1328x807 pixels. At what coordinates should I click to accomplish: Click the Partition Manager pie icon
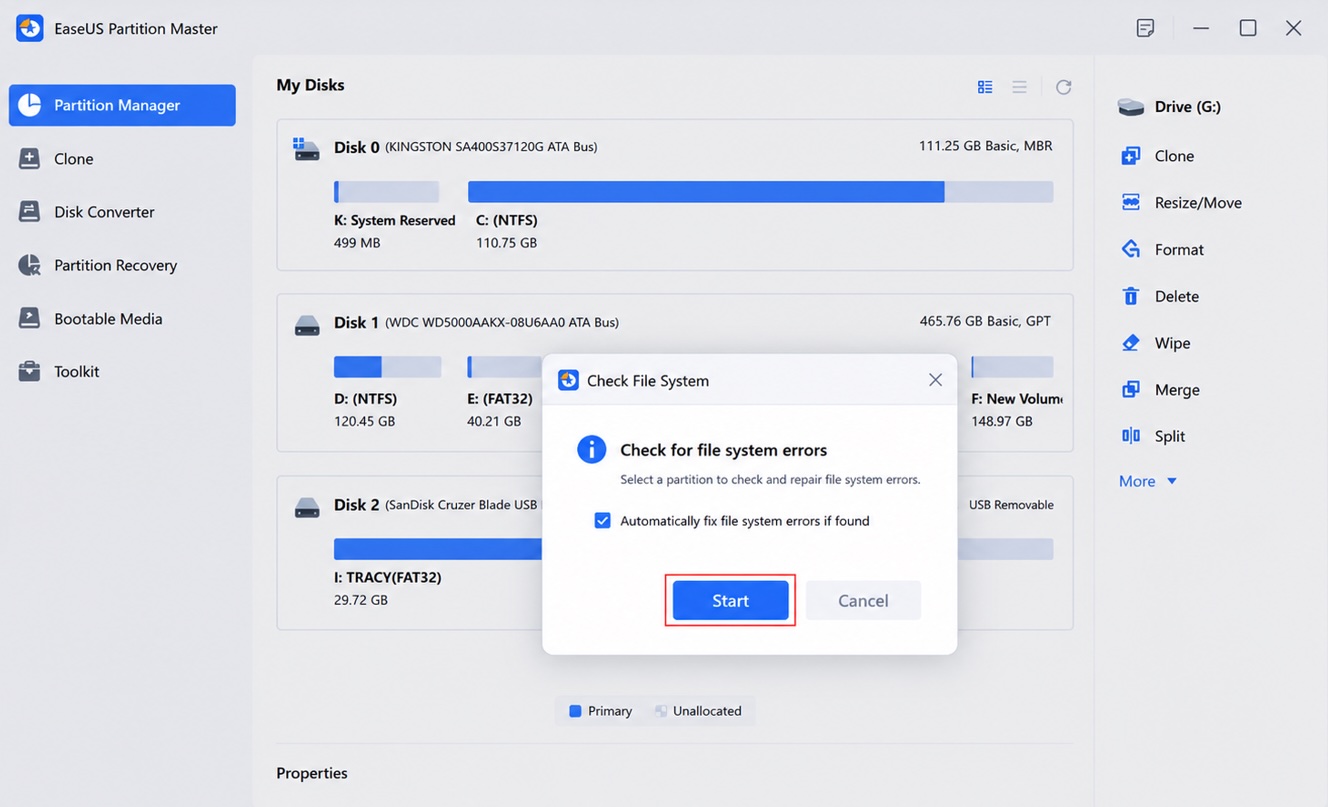click(x=30, y=105)
